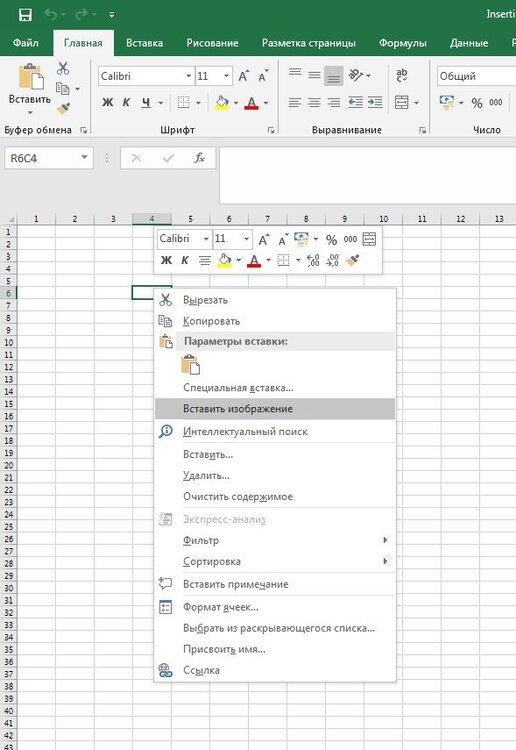Choose Очистить содержимое in context menu
Screen dimensions: 516x750
[275, 496]
